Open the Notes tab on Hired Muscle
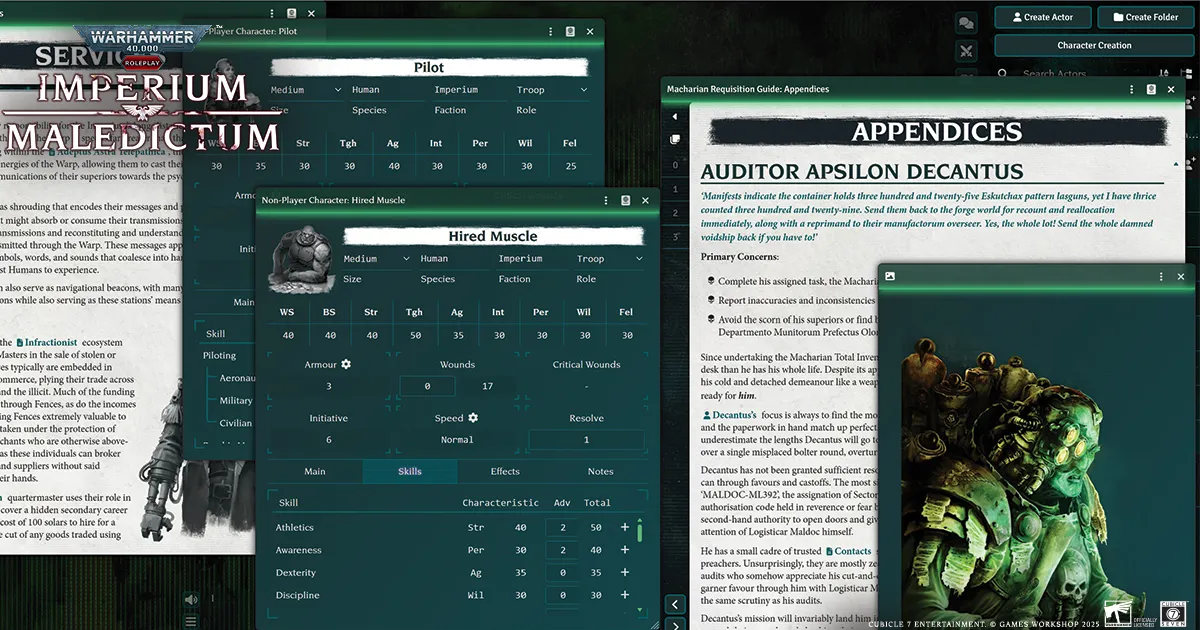Viewport: 1200px width, 630px height. pyautogui.click(x=600, y=472)
